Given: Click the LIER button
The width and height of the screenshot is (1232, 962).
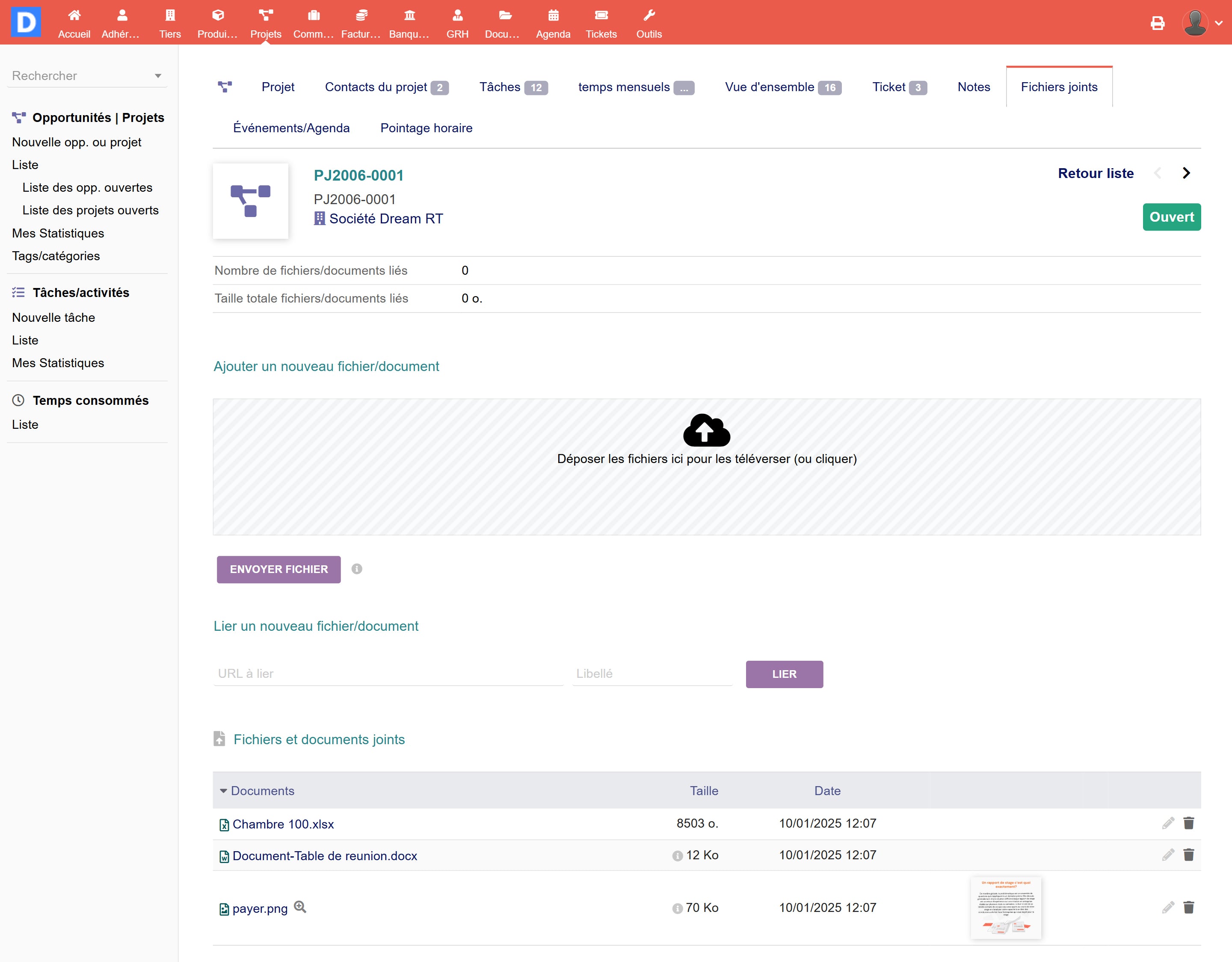Looking at the screenshot, I should (784, 674).
